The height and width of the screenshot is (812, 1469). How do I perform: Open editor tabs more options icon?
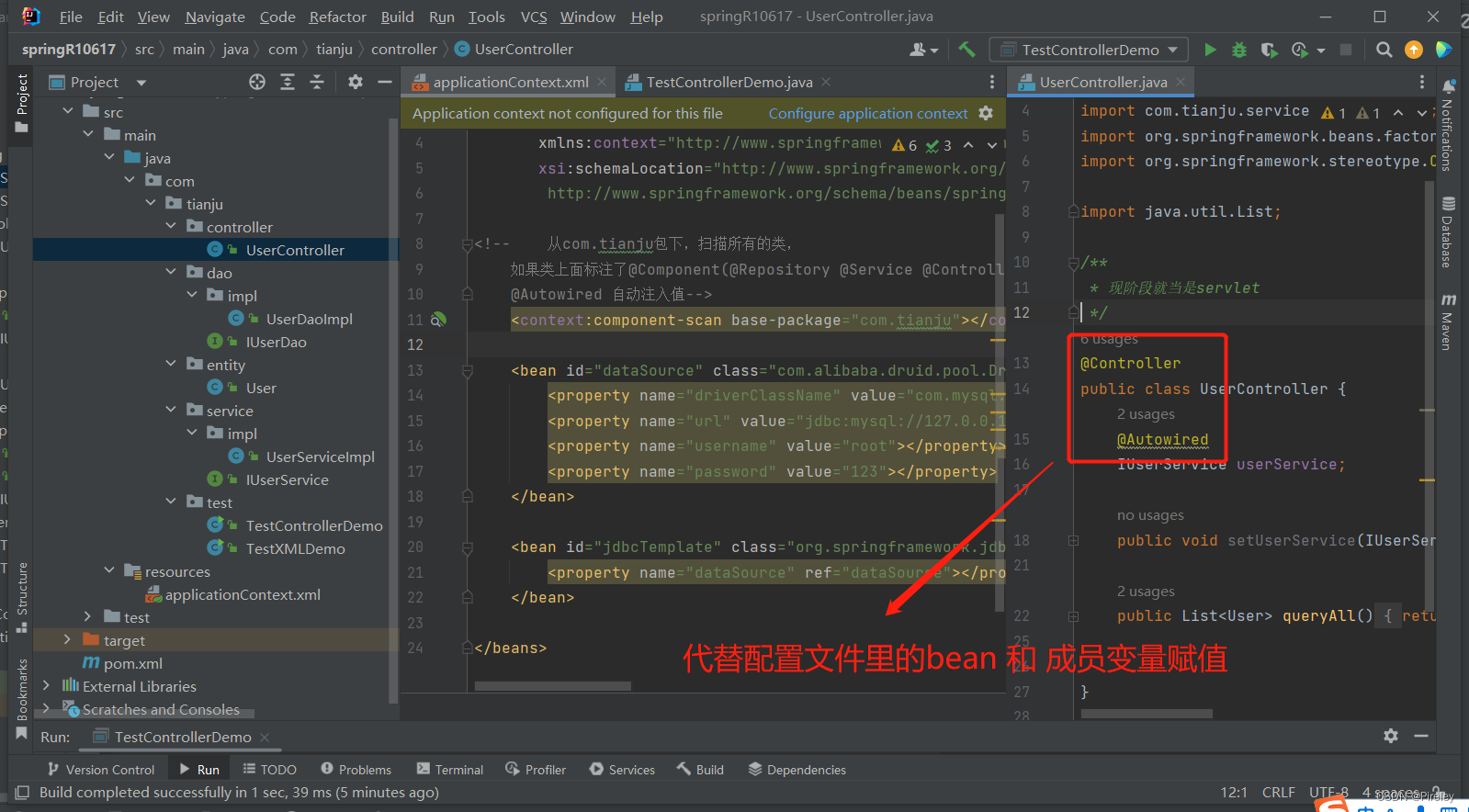[991, 82]
